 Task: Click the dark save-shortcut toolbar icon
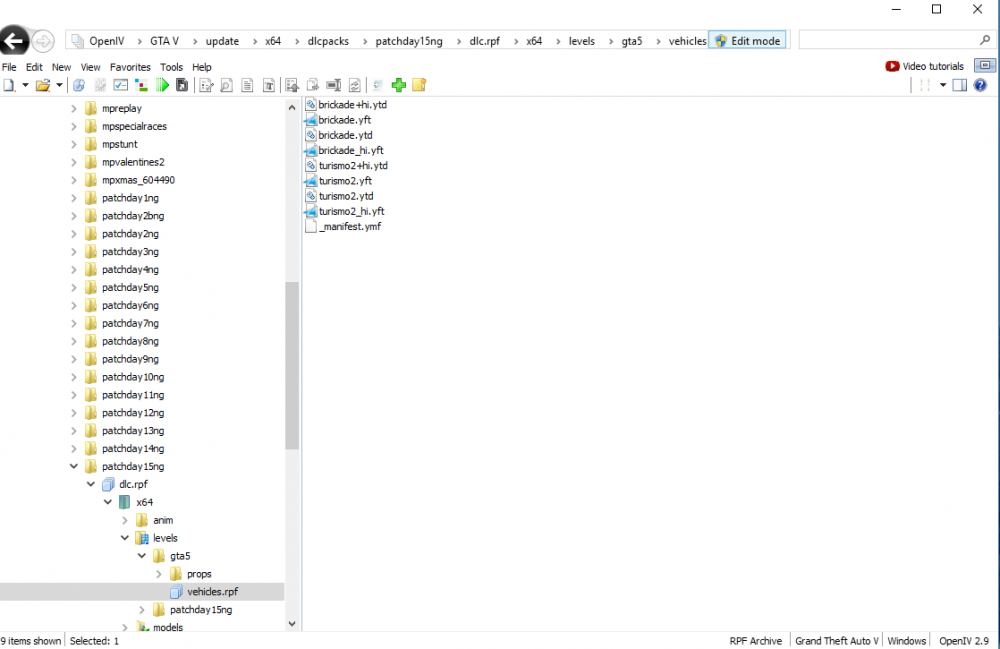[182, 85]
